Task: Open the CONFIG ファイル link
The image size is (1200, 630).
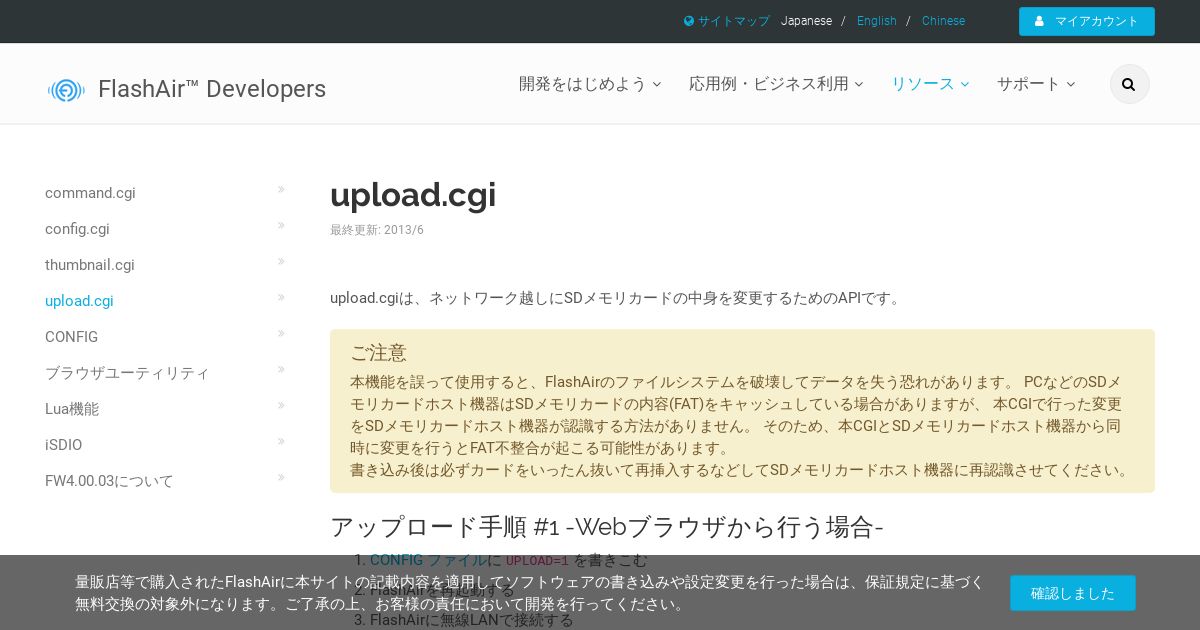Action: (428, 560)
